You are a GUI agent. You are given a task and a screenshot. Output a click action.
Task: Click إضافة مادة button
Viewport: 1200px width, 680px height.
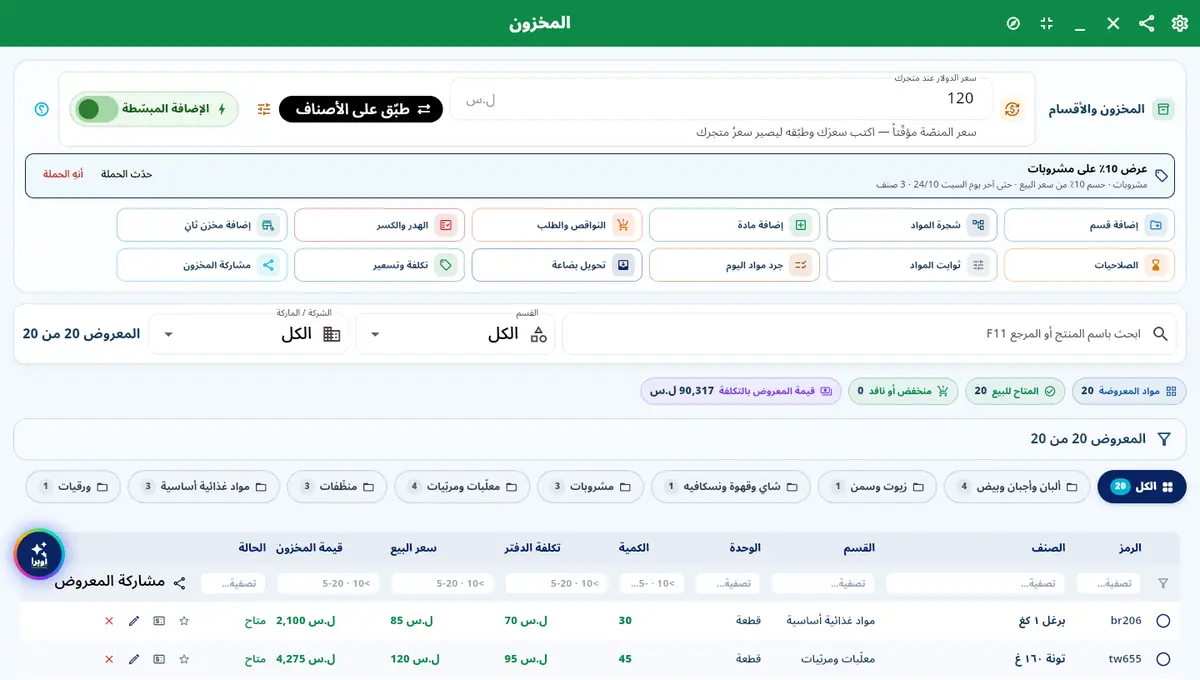click(734, 225)
